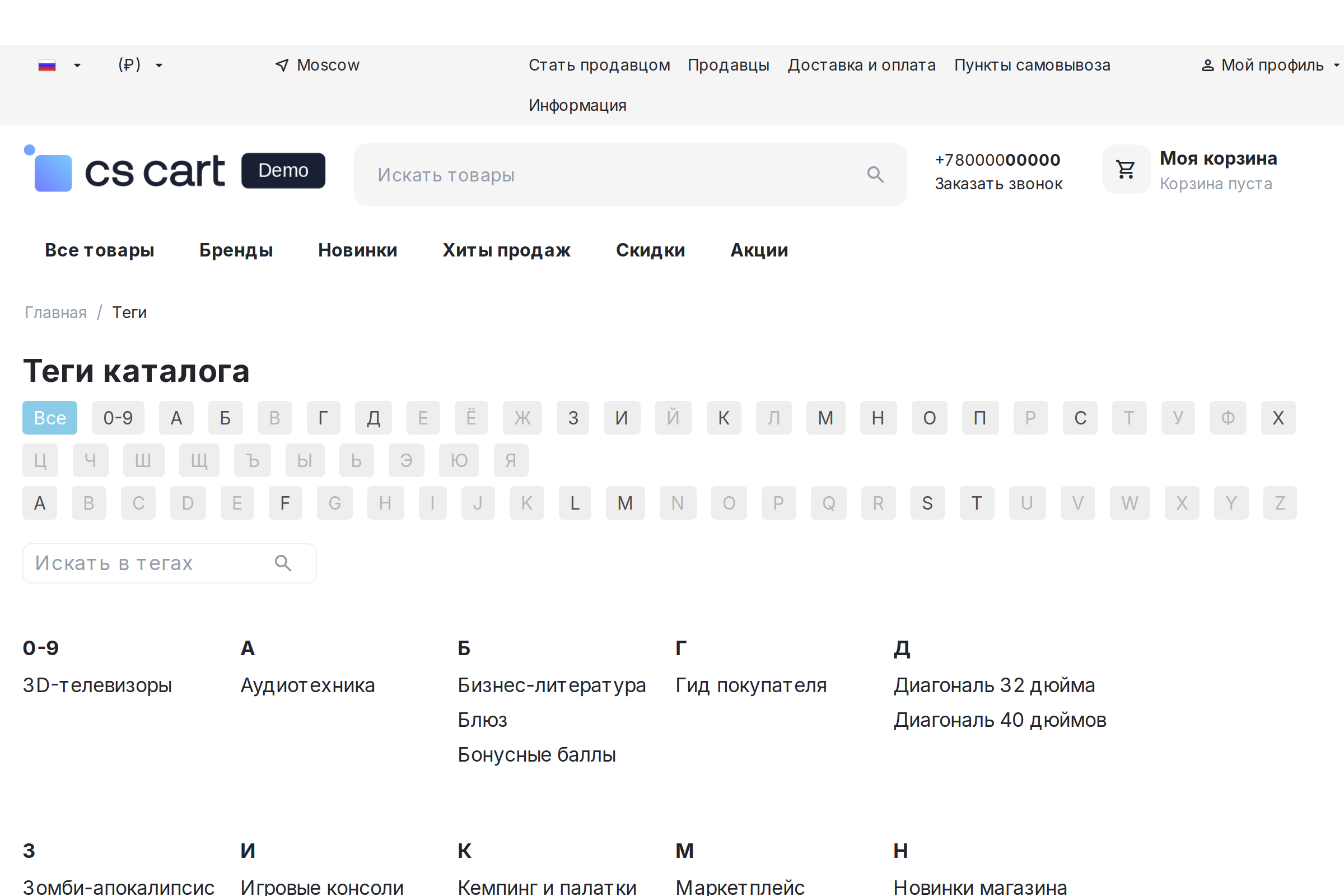This screenshot has width=1344, height=896.
Task: Focus the Искать в тегах field
Action: [x=169, y=563]
